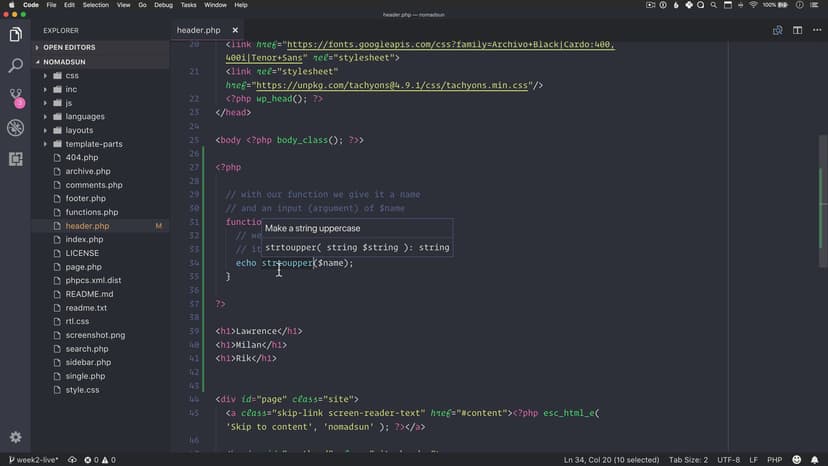Open the Debug view in activity bar

click(x=15, y=128)
